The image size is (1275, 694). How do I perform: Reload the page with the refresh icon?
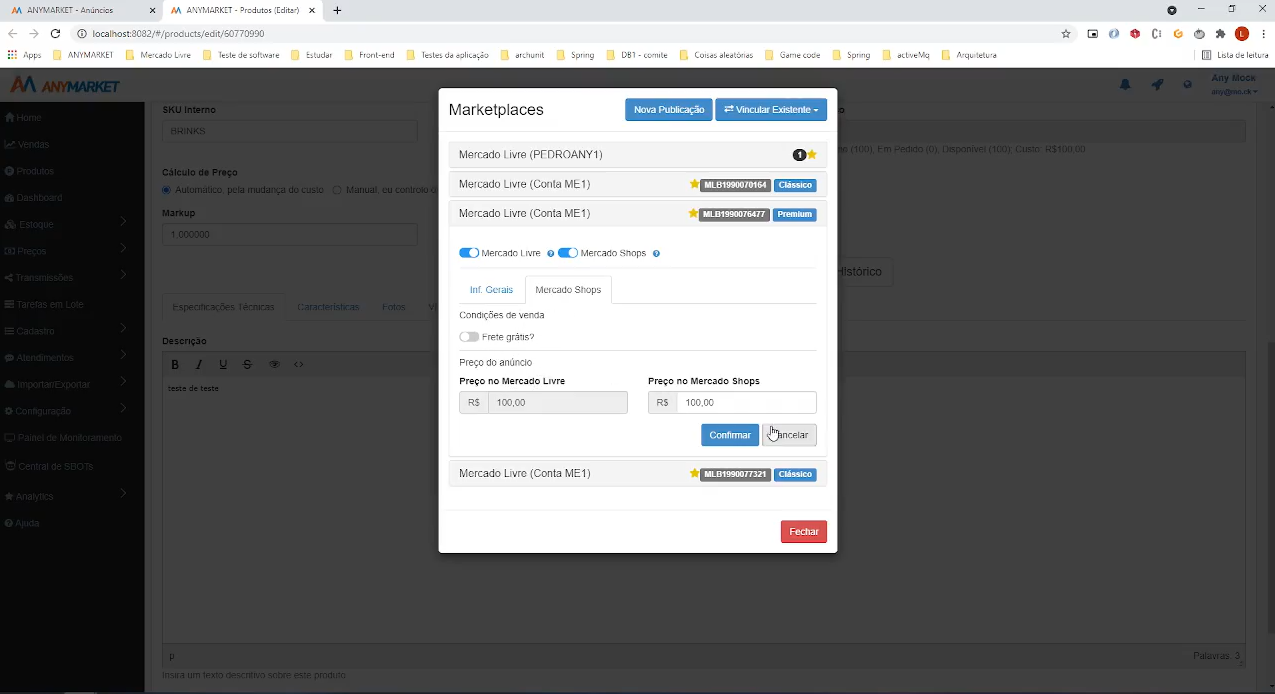(56, 33)
